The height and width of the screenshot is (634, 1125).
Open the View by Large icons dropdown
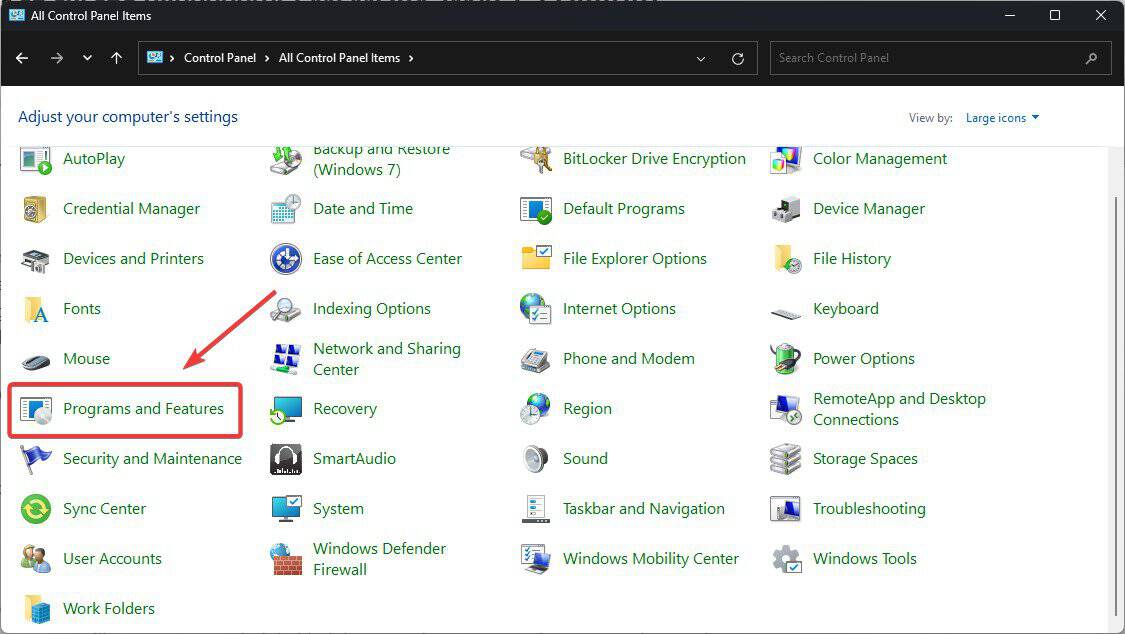point(1002,118)
